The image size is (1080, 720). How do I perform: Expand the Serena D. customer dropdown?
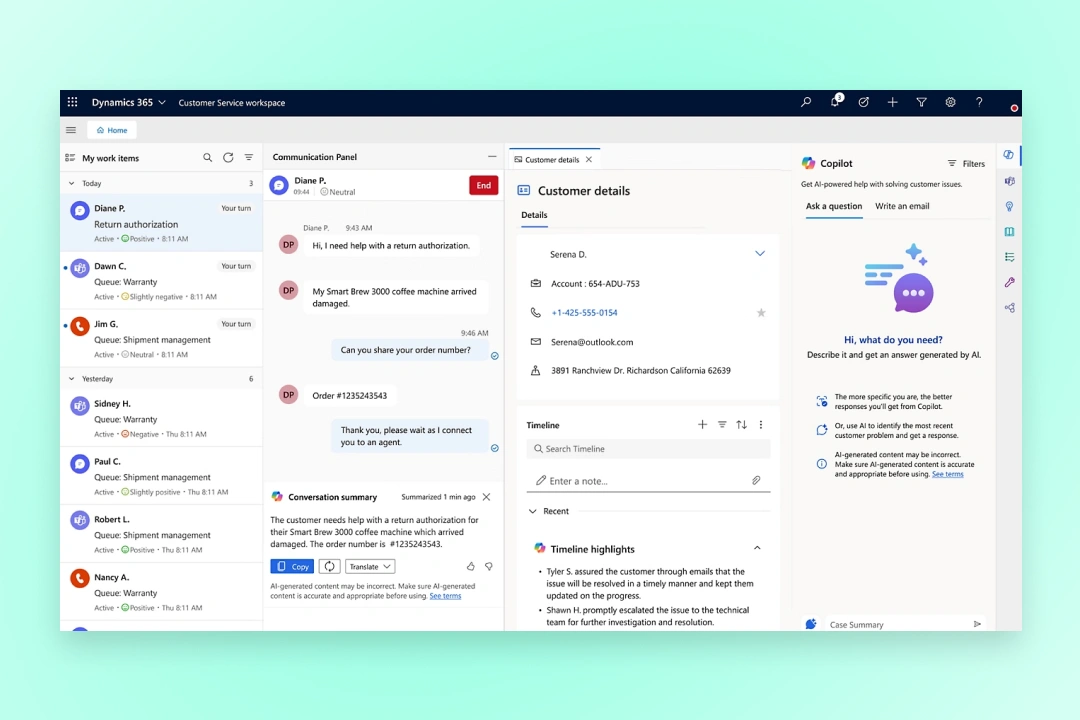tap(760, 254)
